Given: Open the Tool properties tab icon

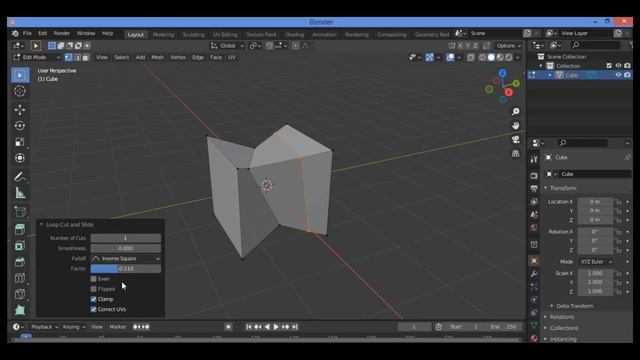Looking at the screenshot, I should coord(534,160).
